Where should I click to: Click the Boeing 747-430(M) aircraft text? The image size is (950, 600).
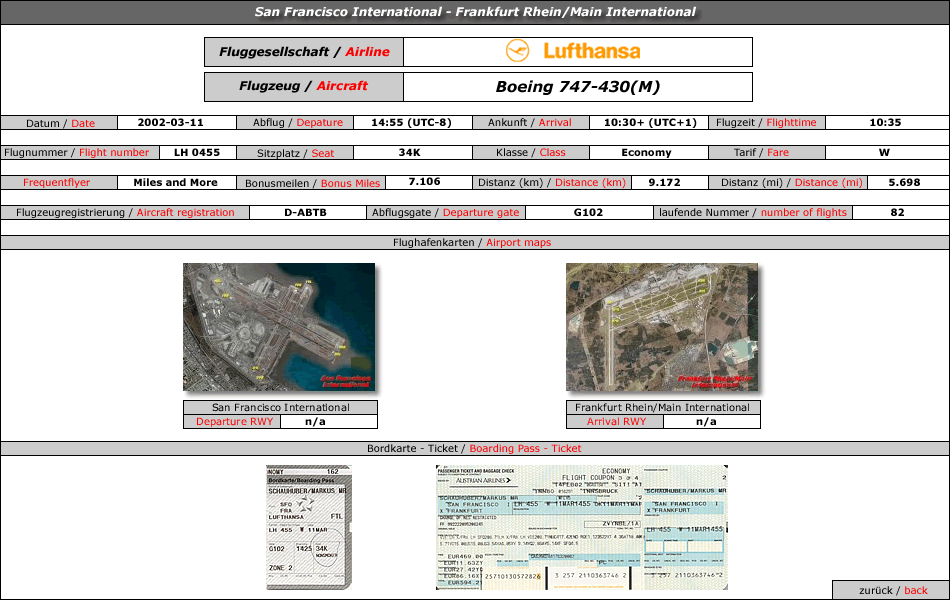click(578, 87)
